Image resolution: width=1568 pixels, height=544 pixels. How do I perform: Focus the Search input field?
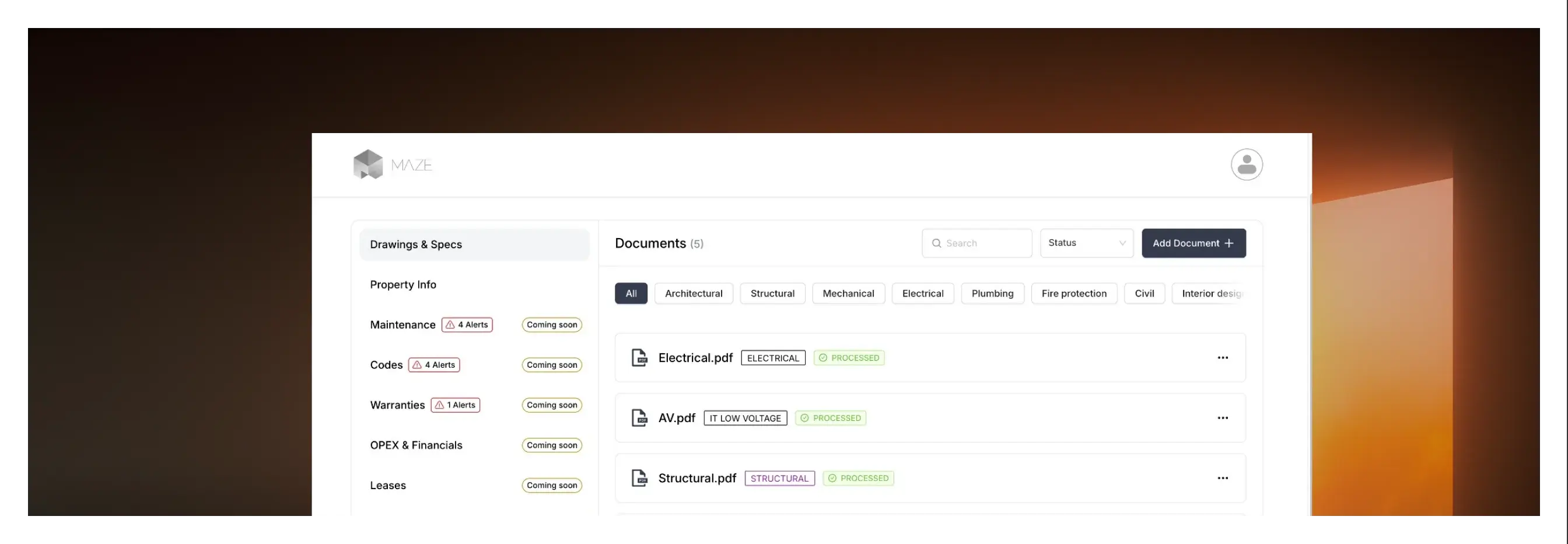tap(977, 243)
